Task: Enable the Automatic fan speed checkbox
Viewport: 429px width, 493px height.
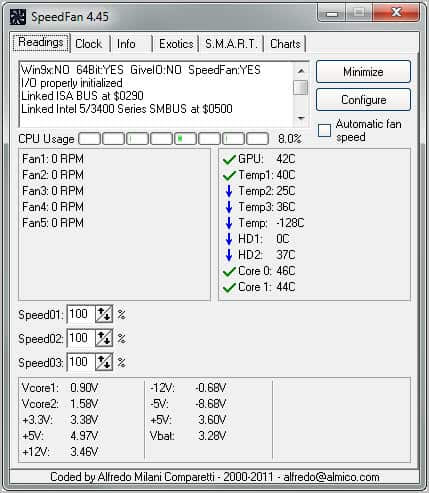Action: [x=324, y=130]
